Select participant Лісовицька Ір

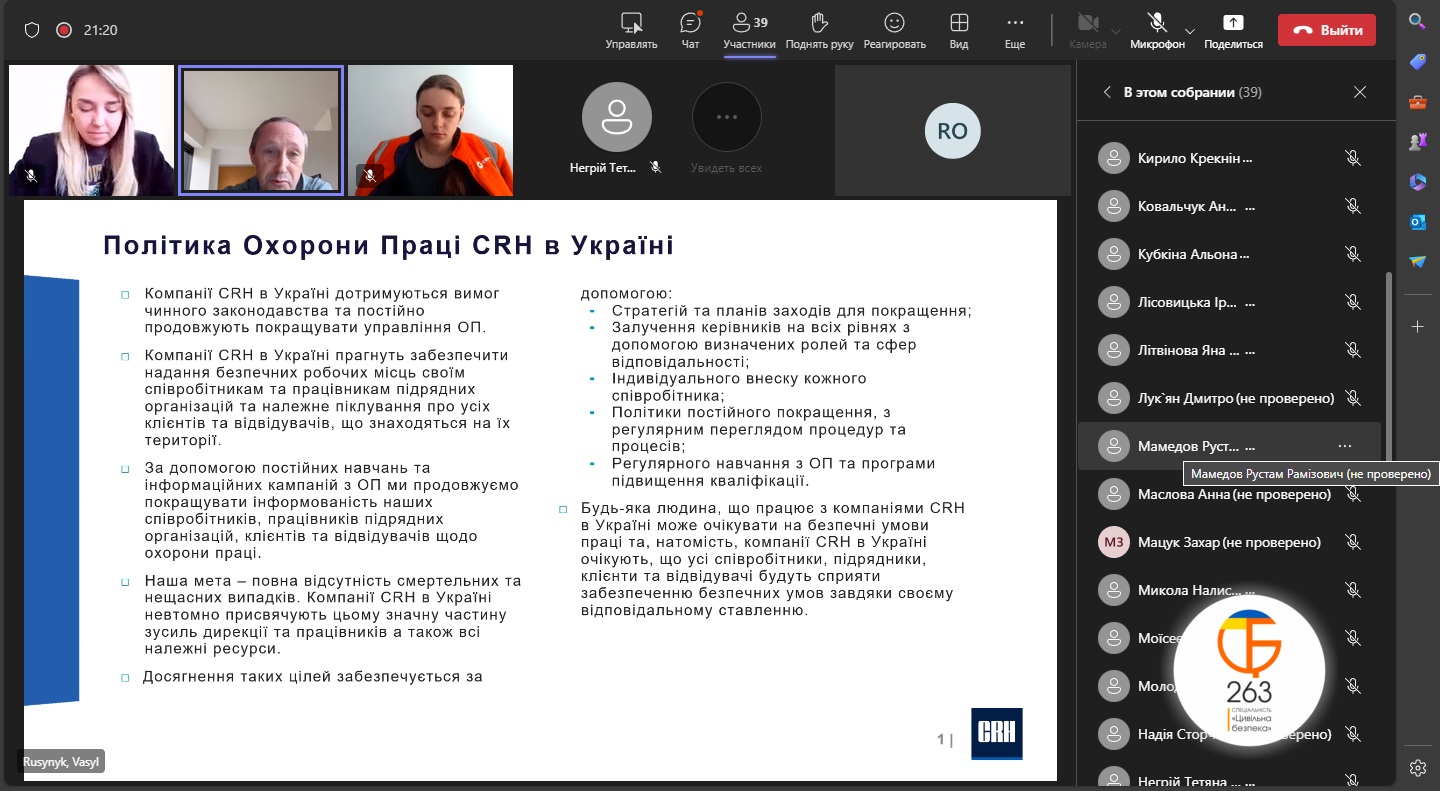click(x=1229, y=302)
